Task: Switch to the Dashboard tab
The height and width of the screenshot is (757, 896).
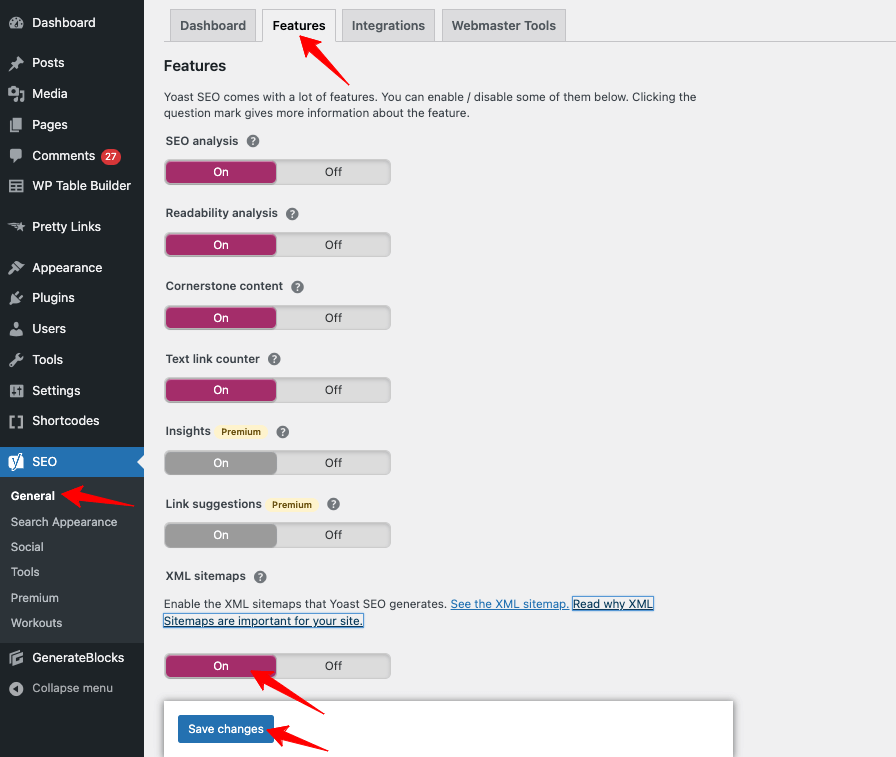Action: pyautogui.click(x=213, y=26)
